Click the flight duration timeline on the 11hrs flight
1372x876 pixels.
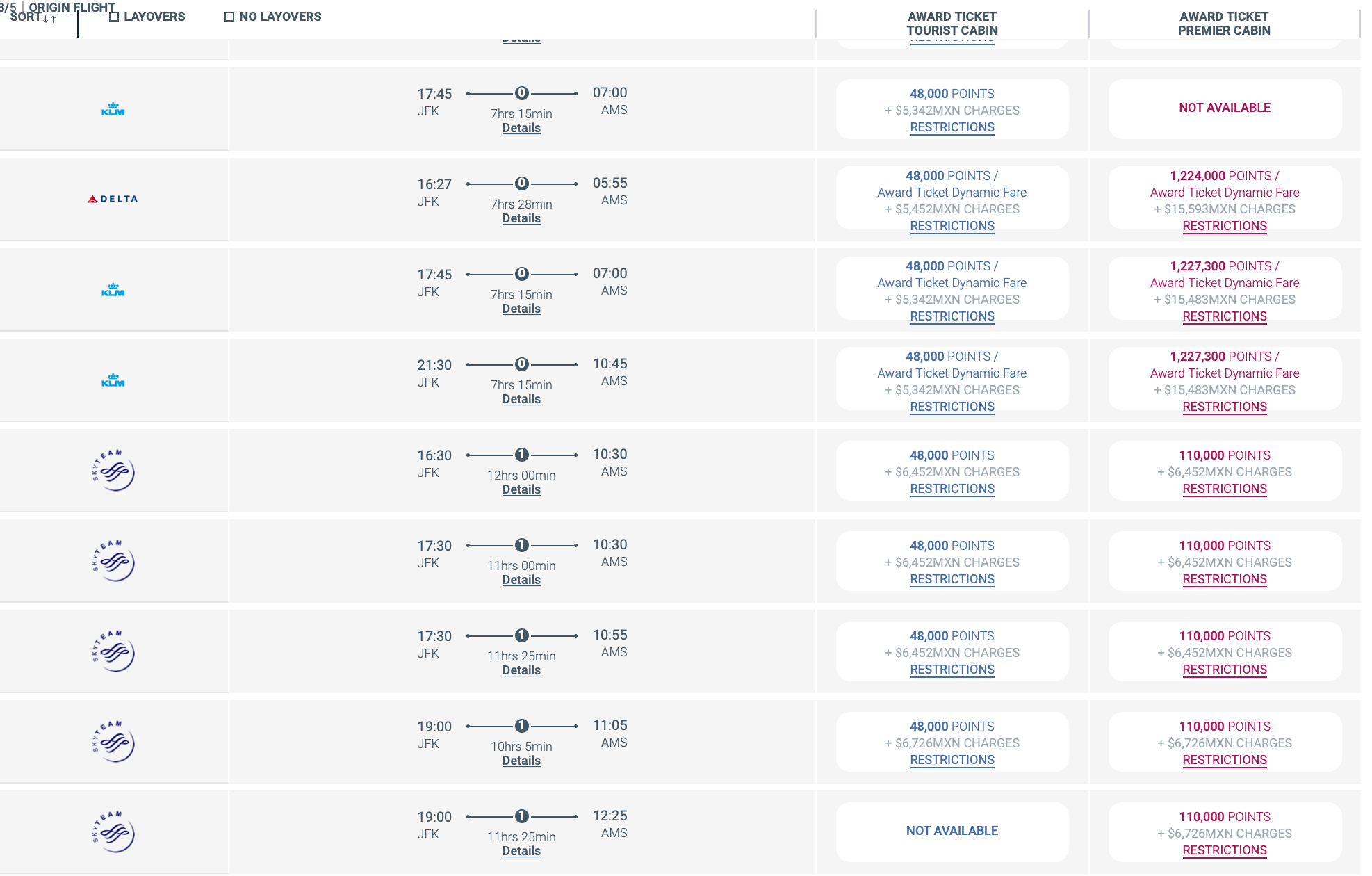[x=522, y=544]
